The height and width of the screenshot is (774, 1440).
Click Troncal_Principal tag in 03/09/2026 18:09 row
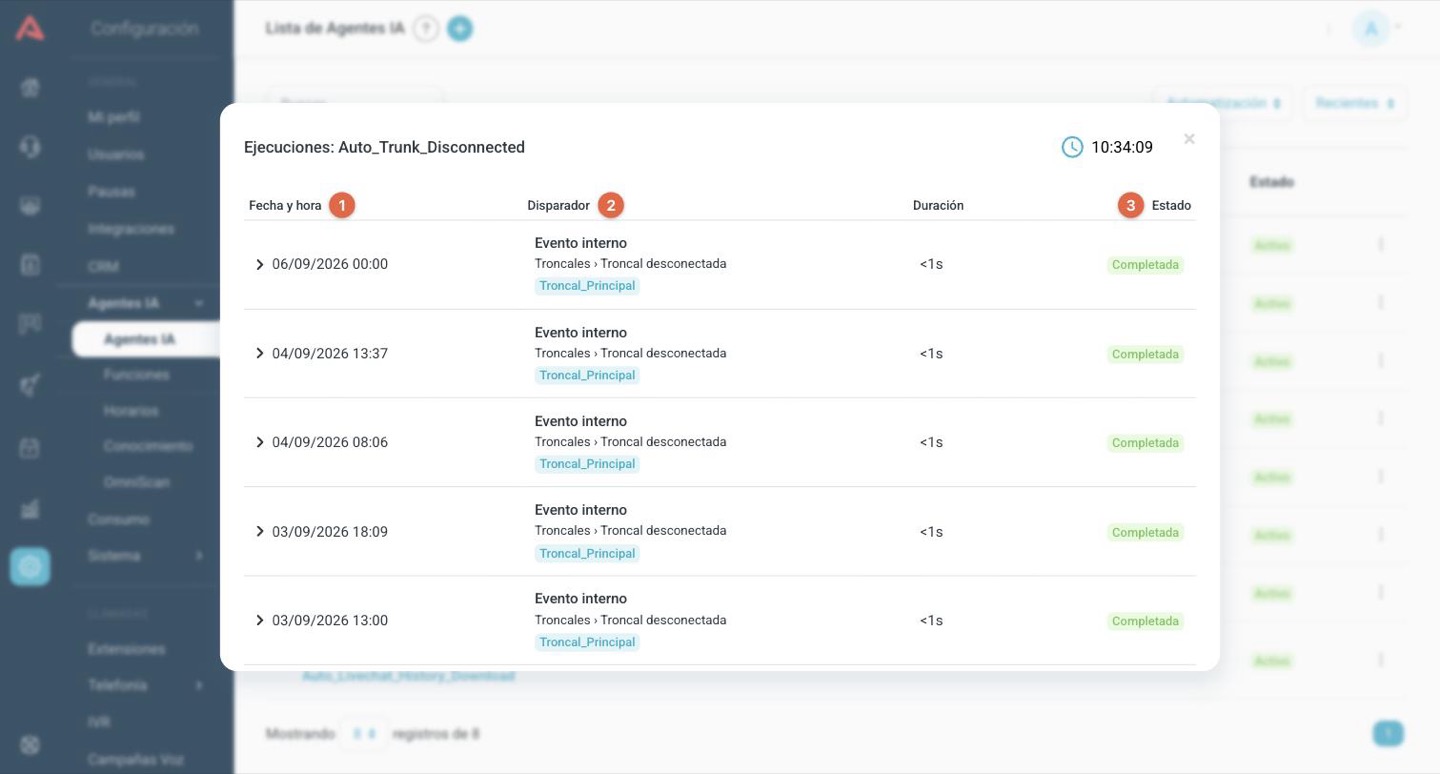(587, 554)
